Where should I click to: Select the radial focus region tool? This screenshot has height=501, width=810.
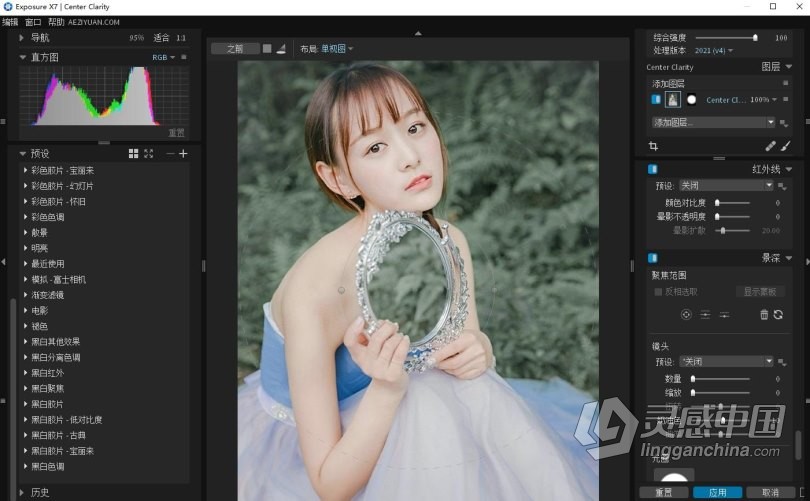tap(686, 315)
